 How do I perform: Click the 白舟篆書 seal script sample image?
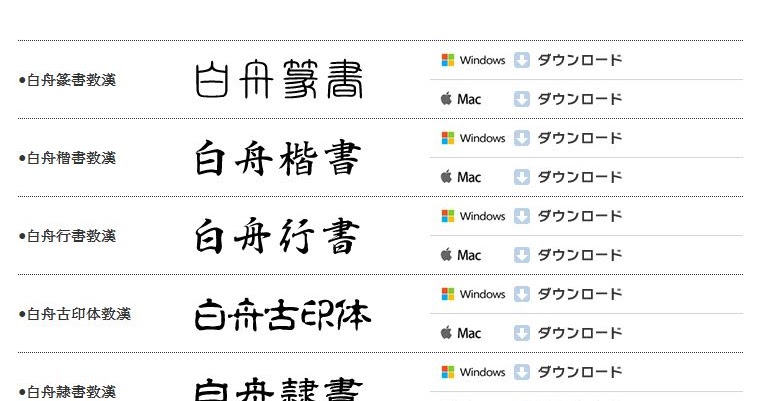click(279, 79)
